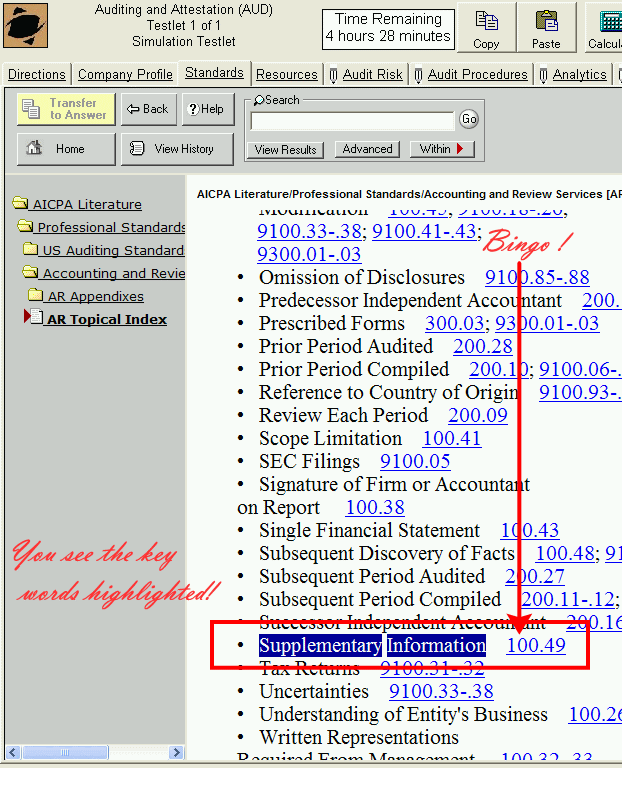Go to Home page
622x800 pixels.
[x=66, y=149]
